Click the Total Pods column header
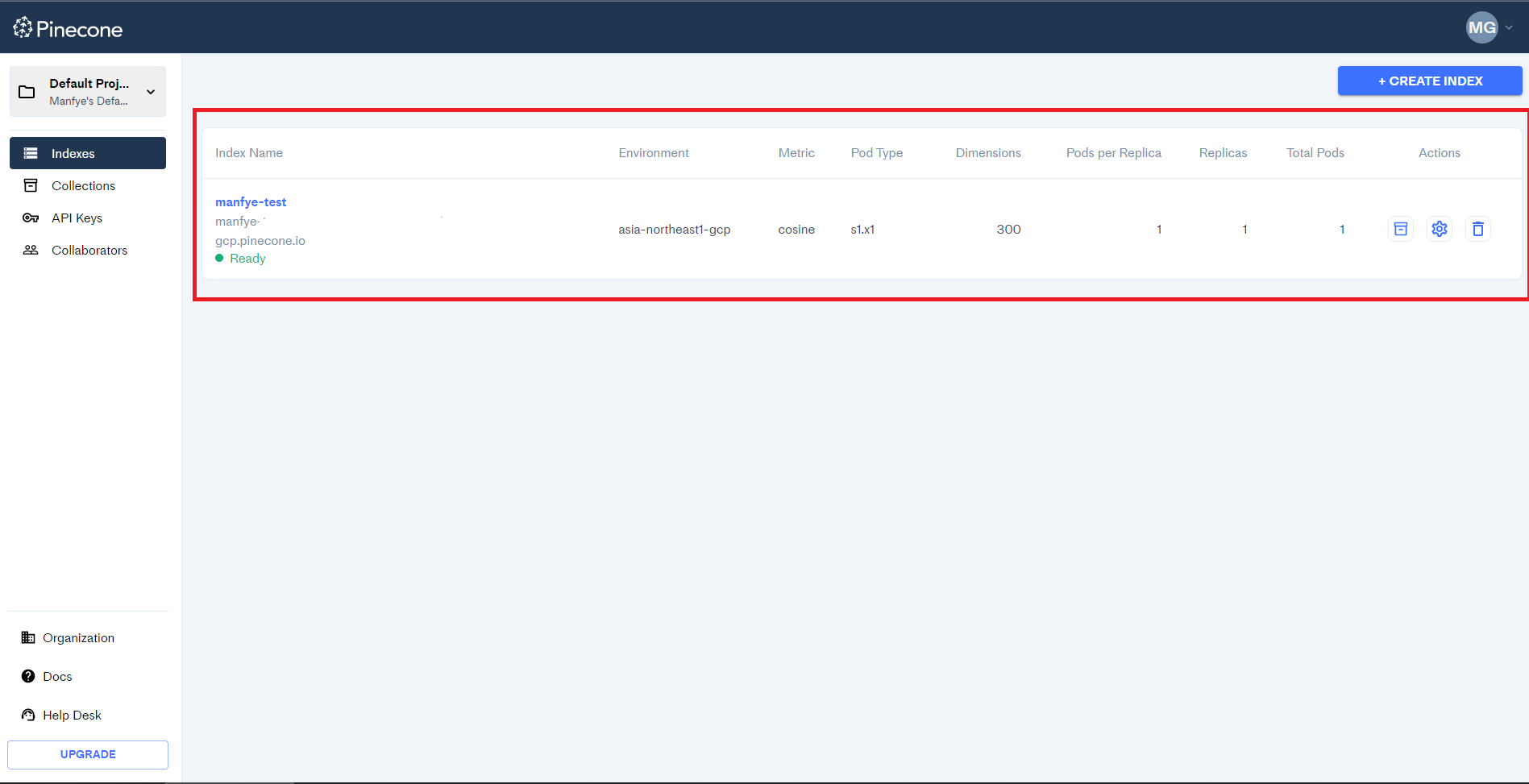Screen dimensions: 1529x784 [1315, 153]
